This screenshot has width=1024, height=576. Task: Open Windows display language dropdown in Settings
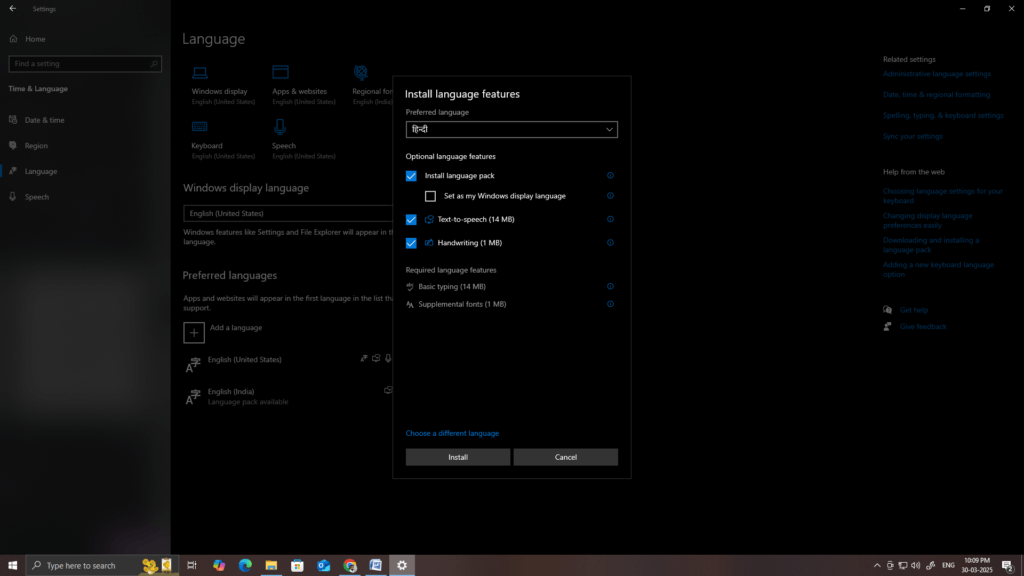click(x=287, y=214)
